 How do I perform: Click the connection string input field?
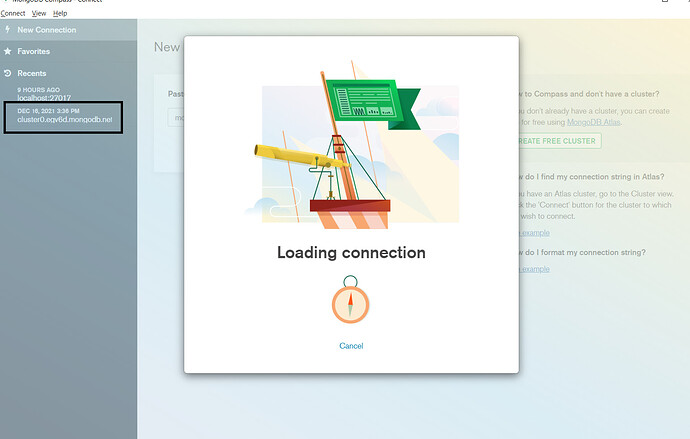(x=176, y=118)
